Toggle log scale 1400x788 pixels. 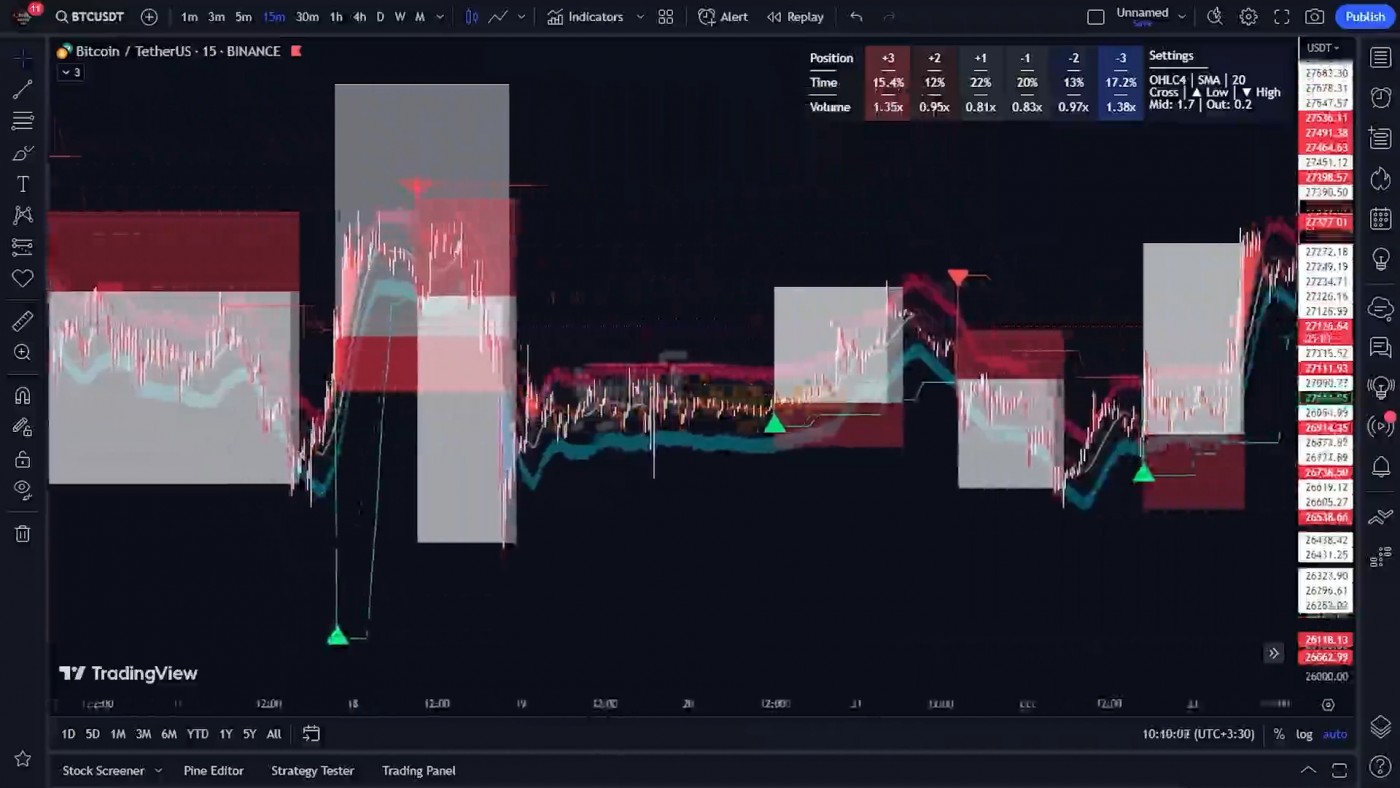pos(1304,734)
